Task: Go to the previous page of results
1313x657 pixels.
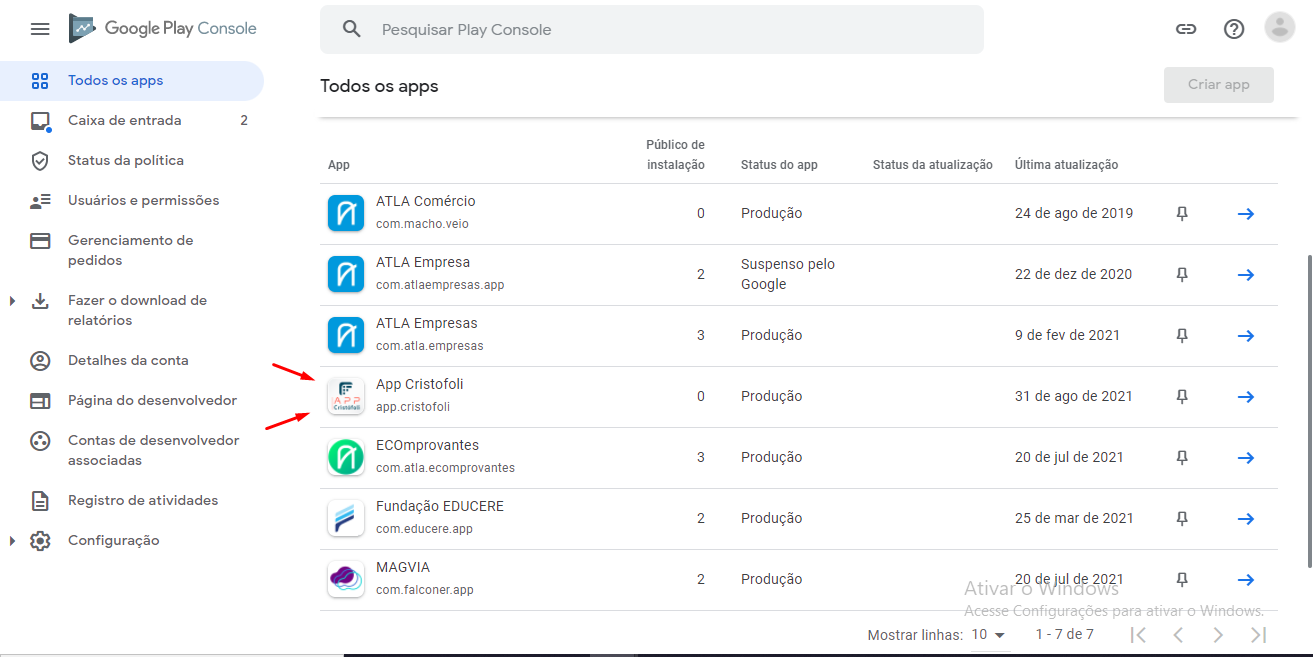Action: coord(1178,634)
